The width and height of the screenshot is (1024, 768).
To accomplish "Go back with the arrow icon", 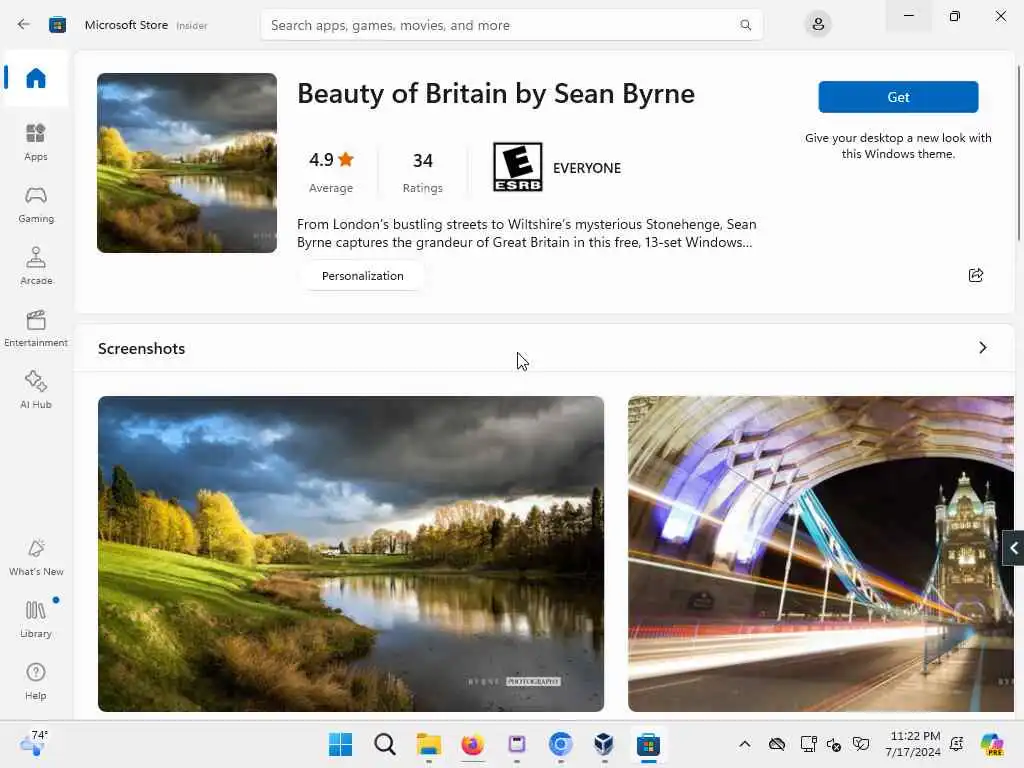I will pyautogui.click(x=24, y=25).
